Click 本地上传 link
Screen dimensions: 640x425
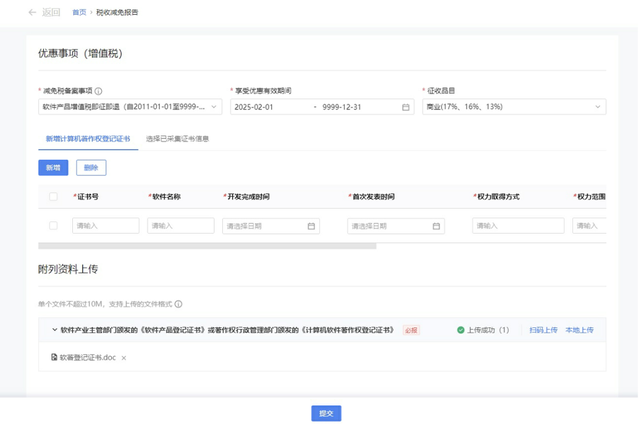pyautogui.click(x=579, y=330)
